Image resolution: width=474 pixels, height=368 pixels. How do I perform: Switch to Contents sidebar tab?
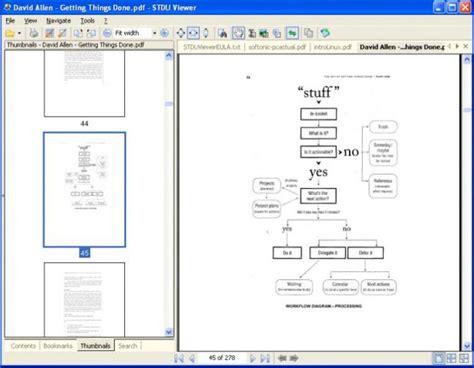tap(23, 346)
